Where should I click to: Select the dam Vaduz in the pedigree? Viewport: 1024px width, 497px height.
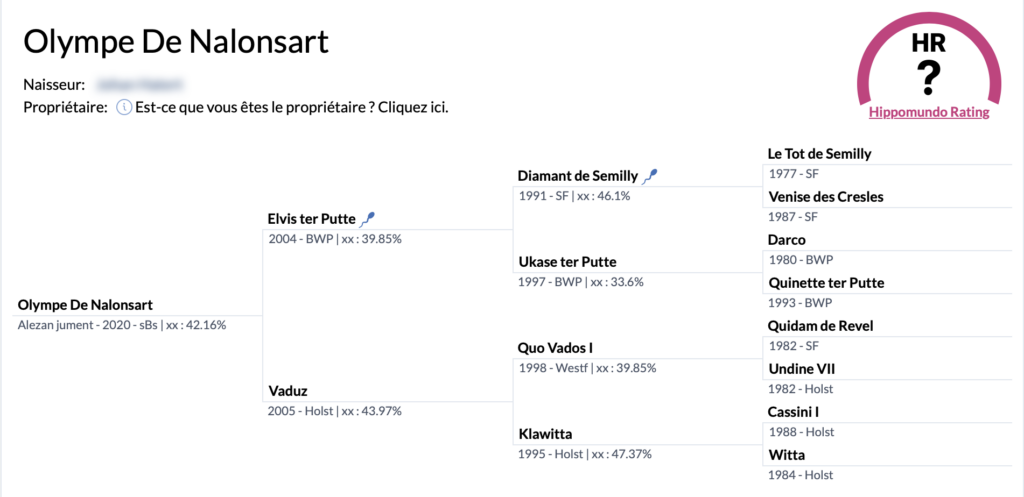pyautogui.click(x=288, y=391)
